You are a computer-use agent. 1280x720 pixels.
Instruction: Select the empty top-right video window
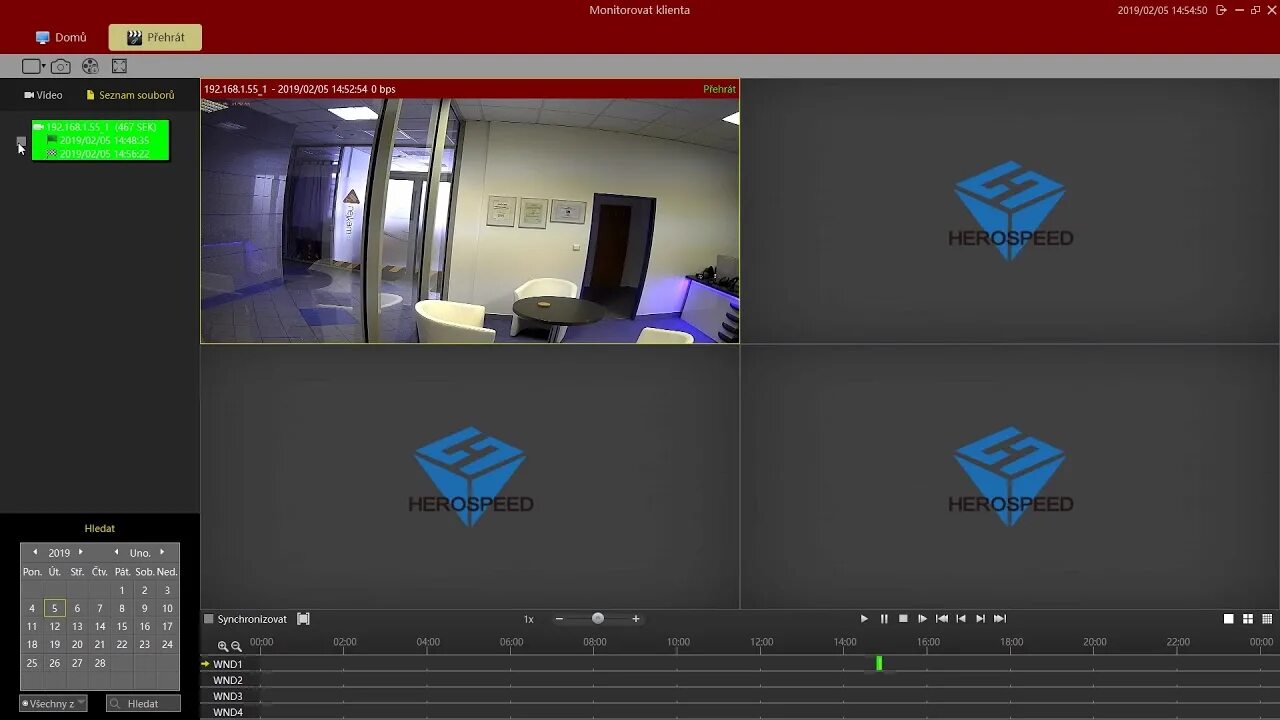coord(1010,211)
